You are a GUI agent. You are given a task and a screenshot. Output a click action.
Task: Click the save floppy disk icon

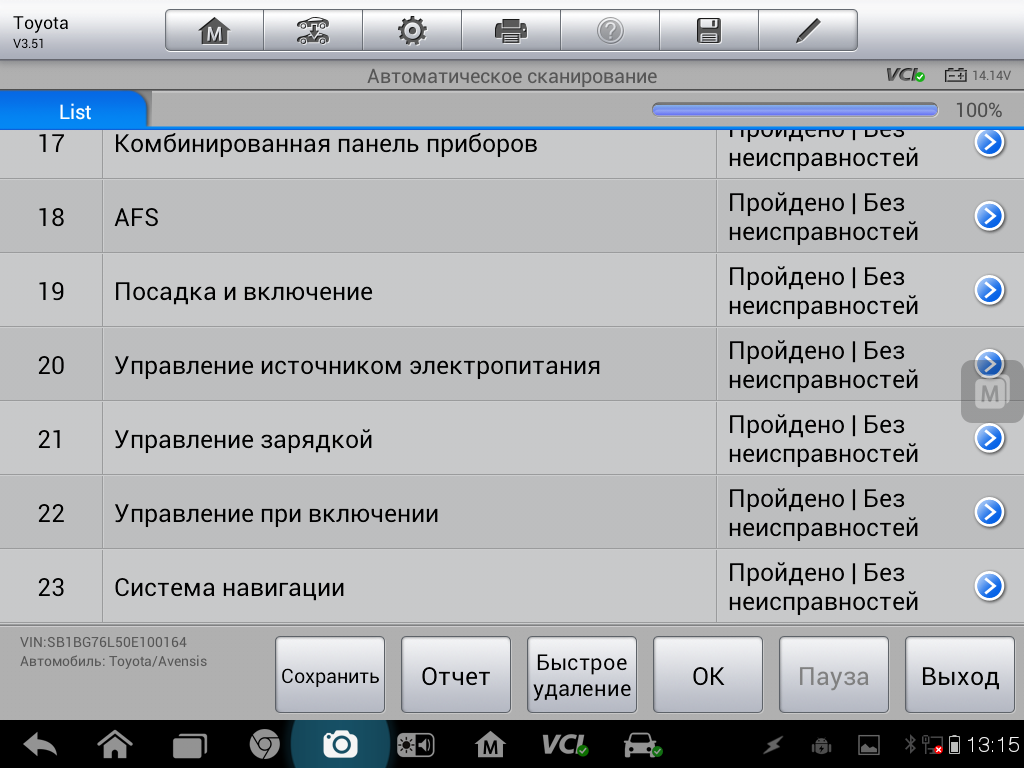point(708,31)
